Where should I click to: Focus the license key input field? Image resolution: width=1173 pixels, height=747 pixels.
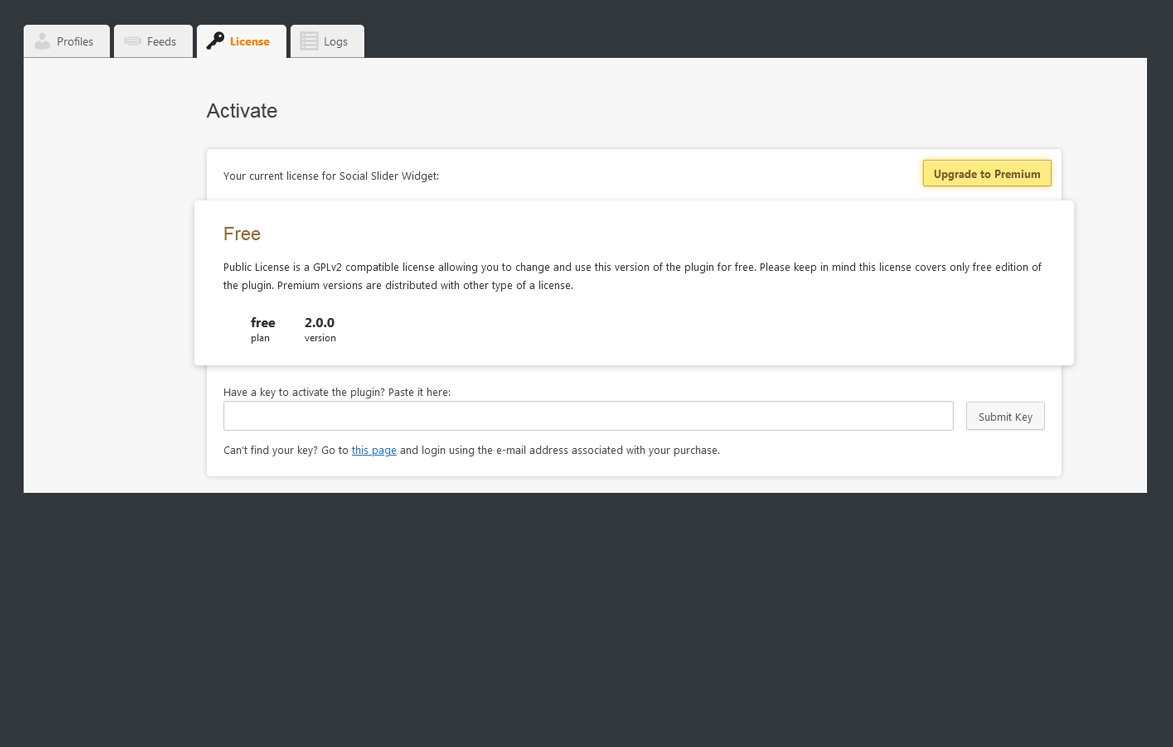[588, 416]
